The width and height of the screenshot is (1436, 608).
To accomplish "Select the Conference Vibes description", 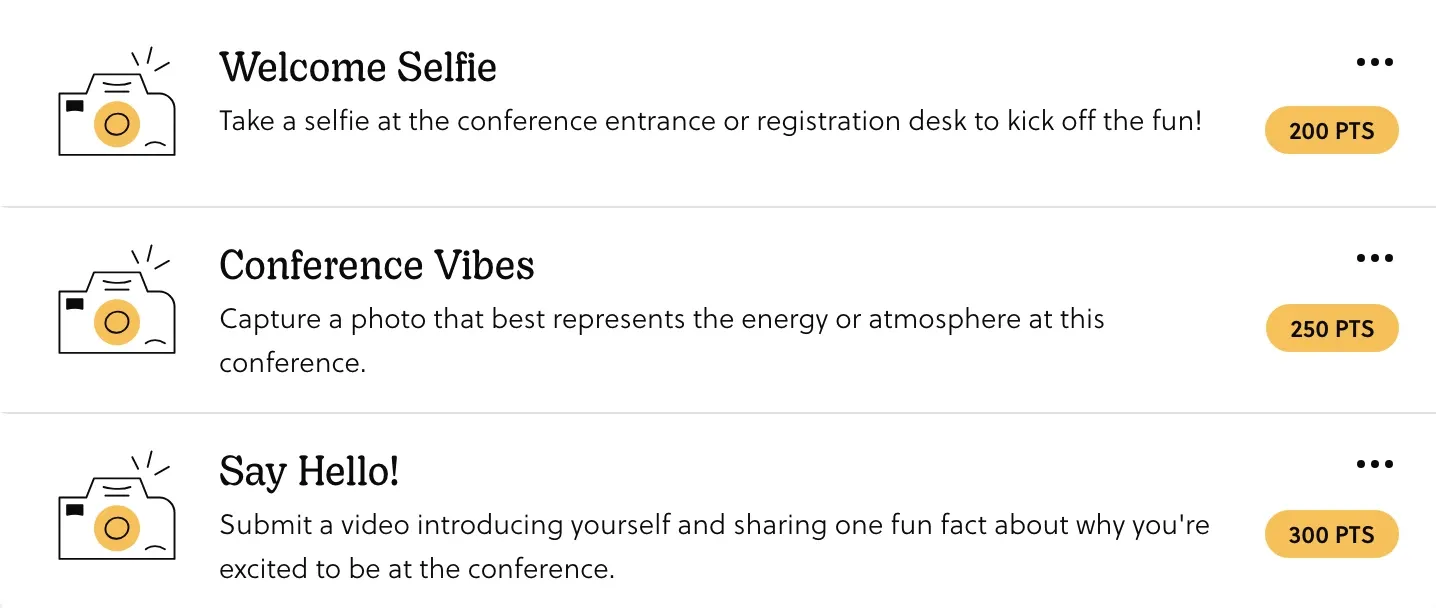I will coord(661,340).
